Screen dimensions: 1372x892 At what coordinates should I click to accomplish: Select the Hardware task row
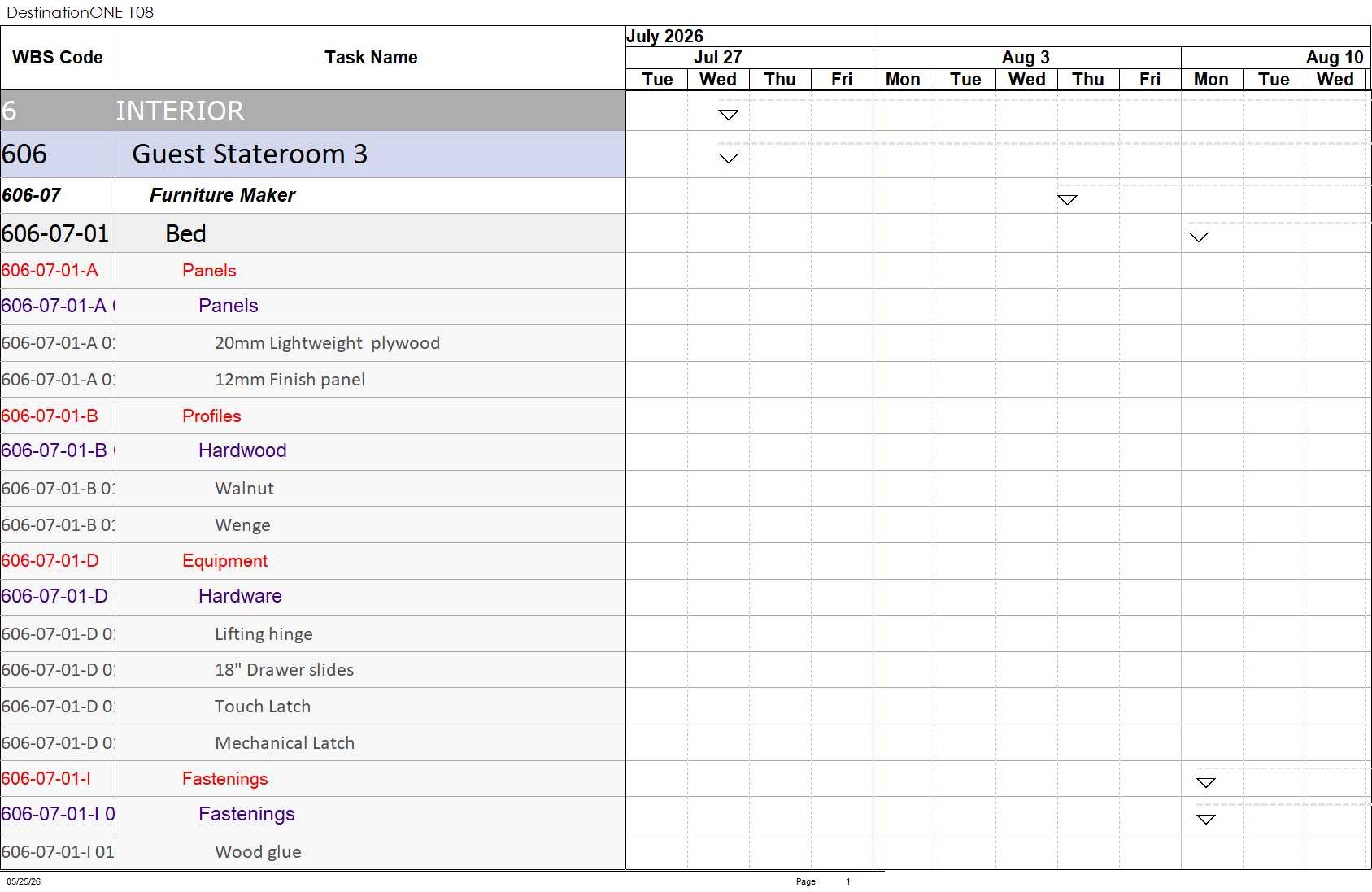(x=313, y=597)
